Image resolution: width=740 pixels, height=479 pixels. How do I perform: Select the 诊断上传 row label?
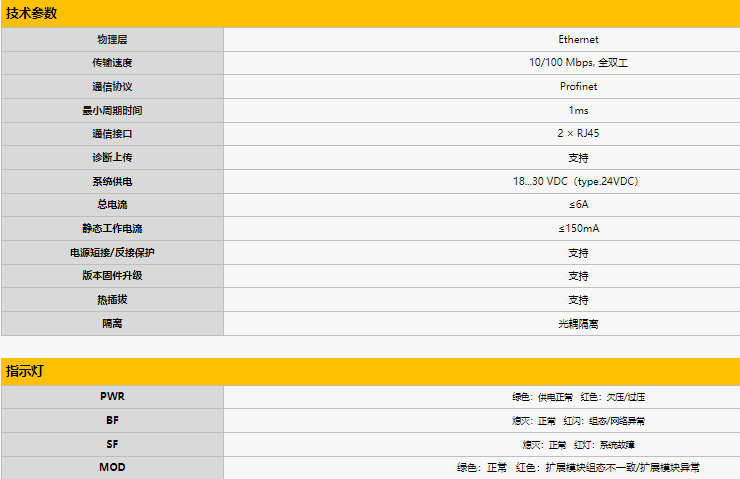point(112,157)
